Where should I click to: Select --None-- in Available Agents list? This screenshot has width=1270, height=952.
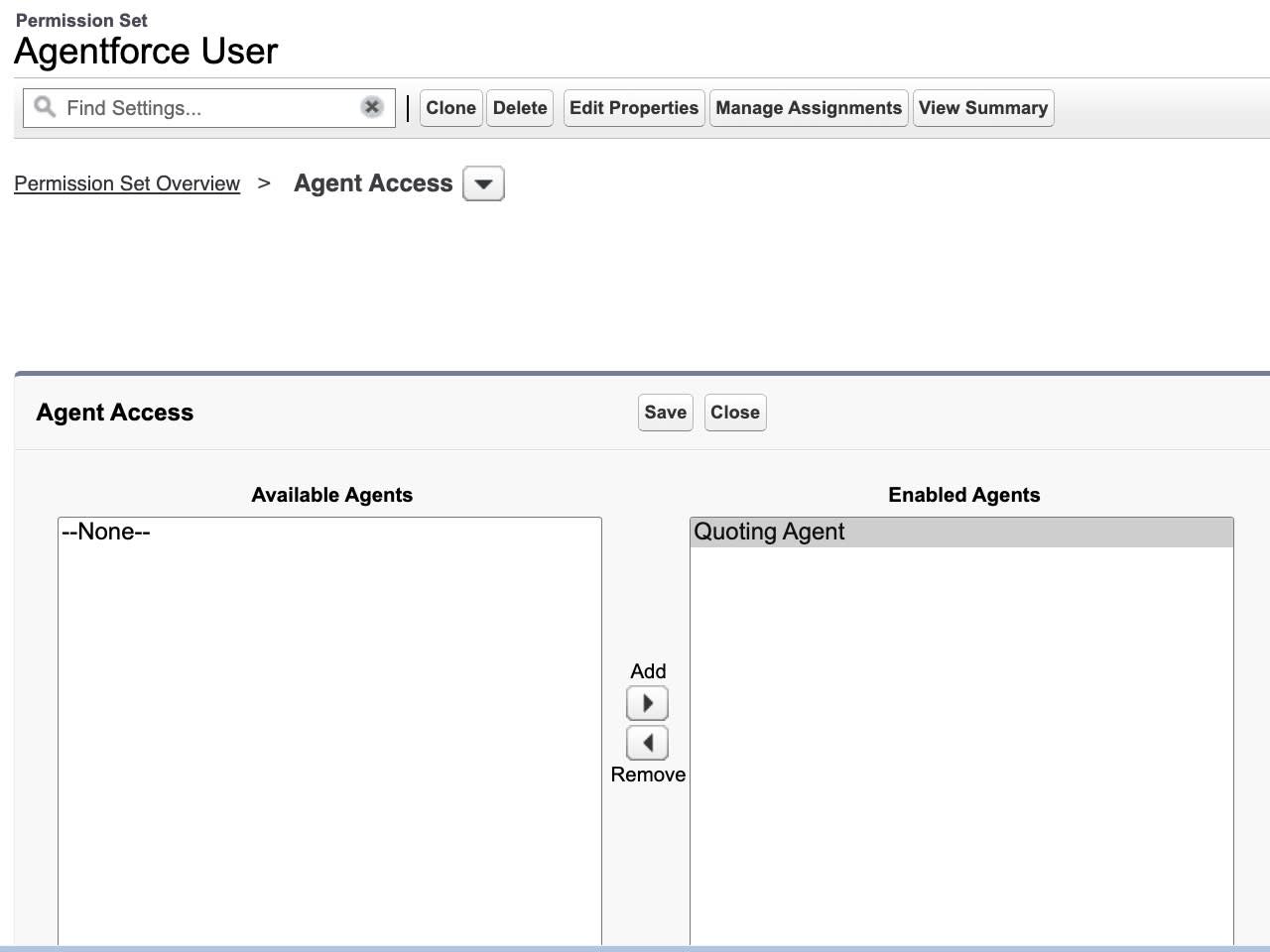coord(105,532)
